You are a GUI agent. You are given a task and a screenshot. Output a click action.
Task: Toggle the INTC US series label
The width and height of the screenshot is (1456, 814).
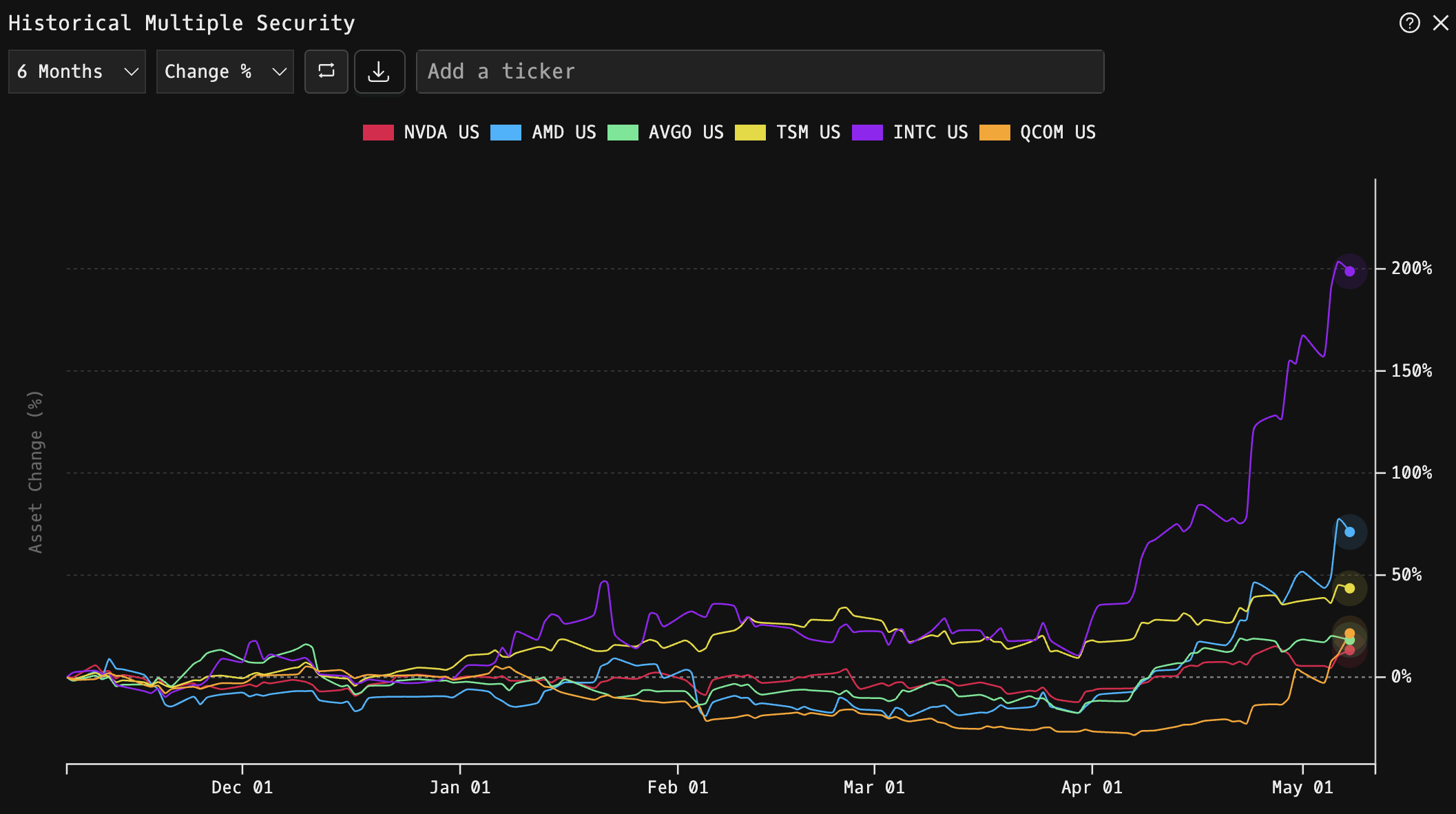pyautogui.click(x=930, y=132)
